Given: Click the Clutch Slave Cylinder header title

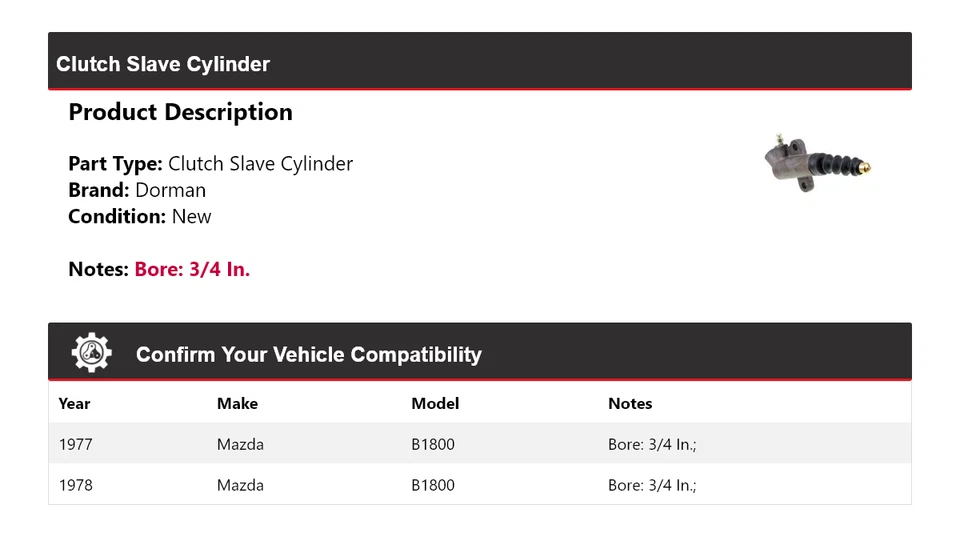Looking at the screenshot, I should click(x=163, y=64).
